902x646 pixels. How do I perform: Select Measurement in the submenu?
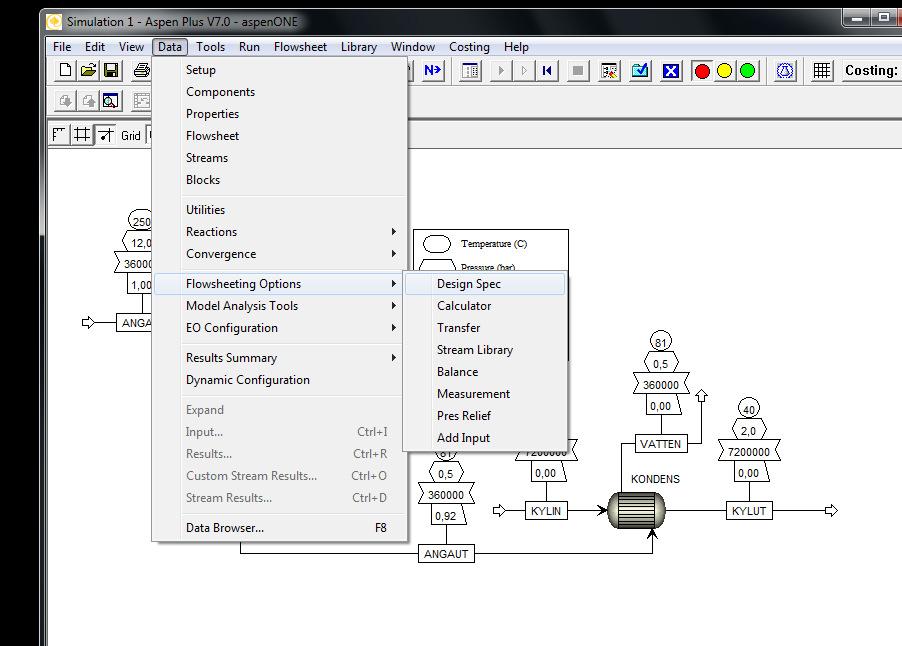pos(485,393)
